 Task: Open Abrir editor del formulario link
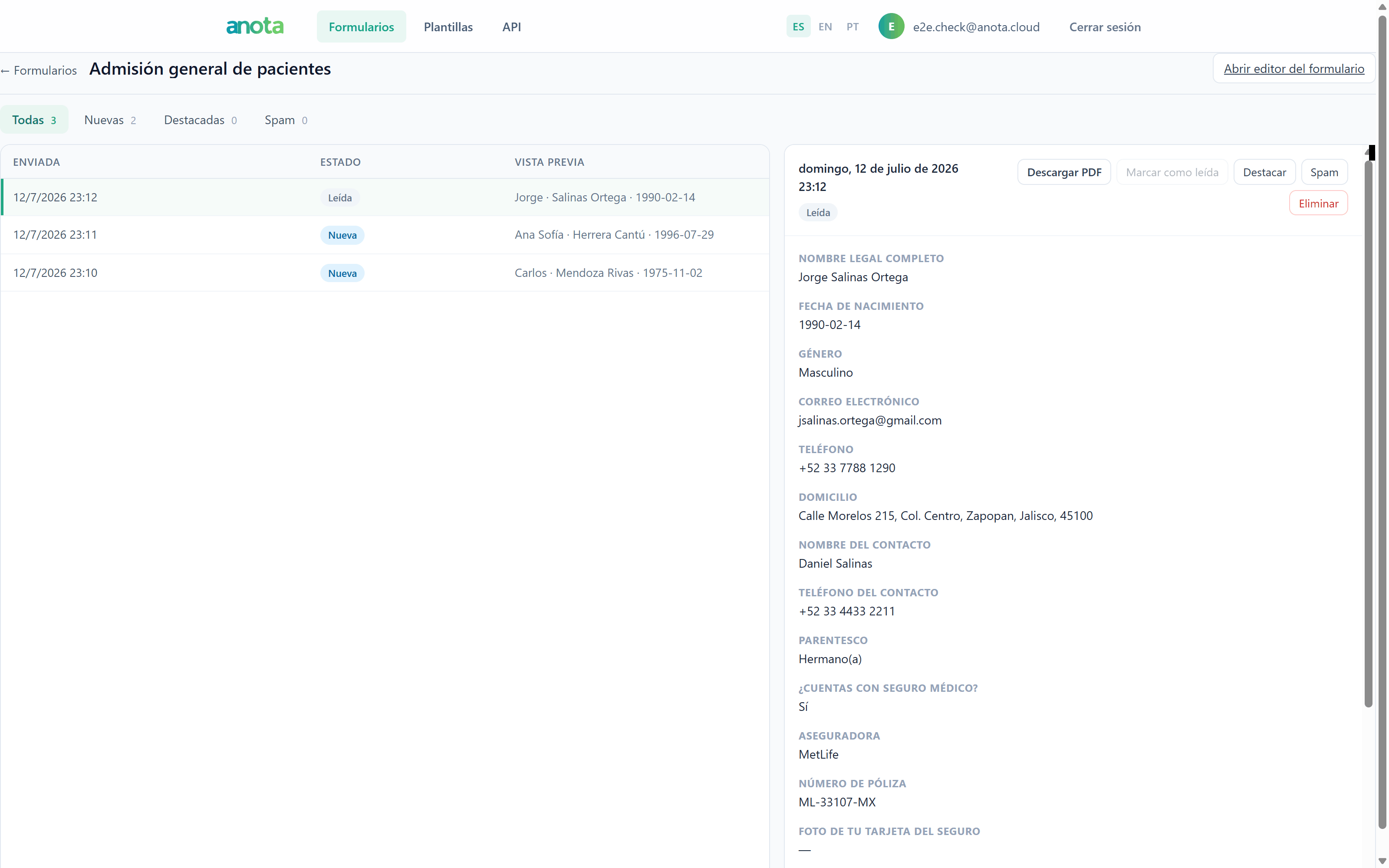[x=1293, y=68]
